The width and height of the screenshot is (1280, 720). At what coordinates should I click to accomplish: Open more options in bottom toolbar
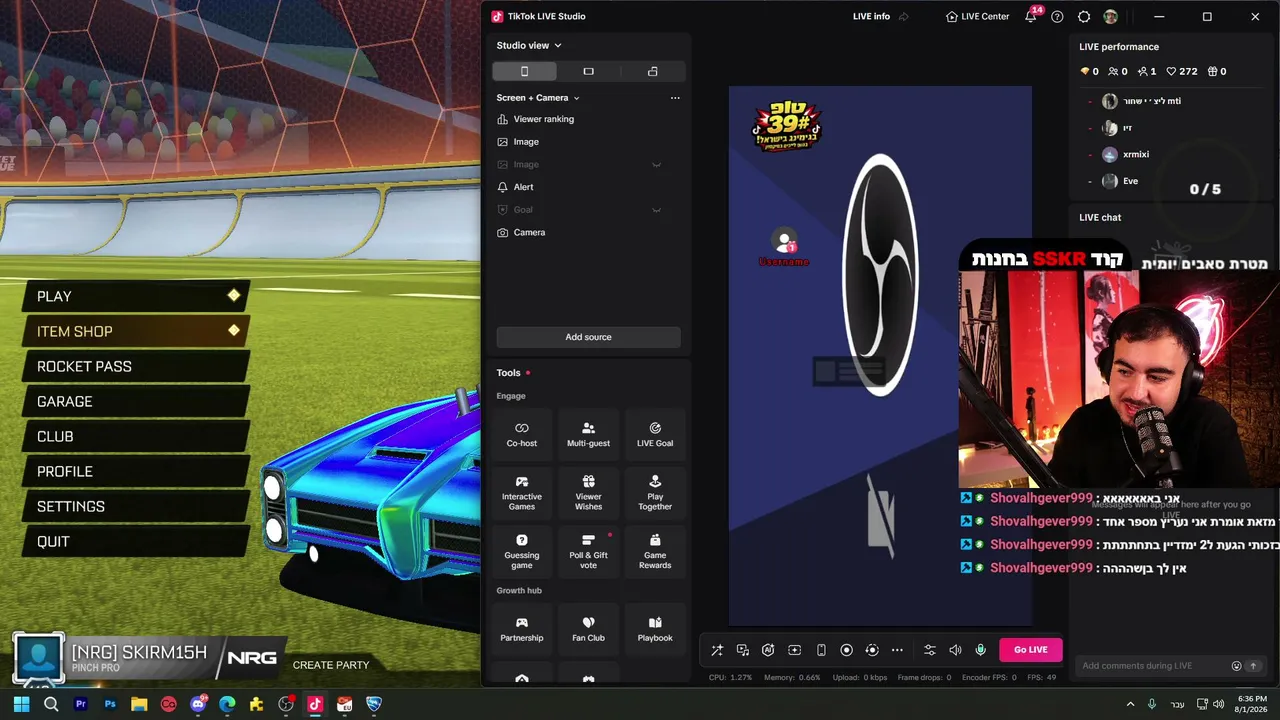click(897, 650)
